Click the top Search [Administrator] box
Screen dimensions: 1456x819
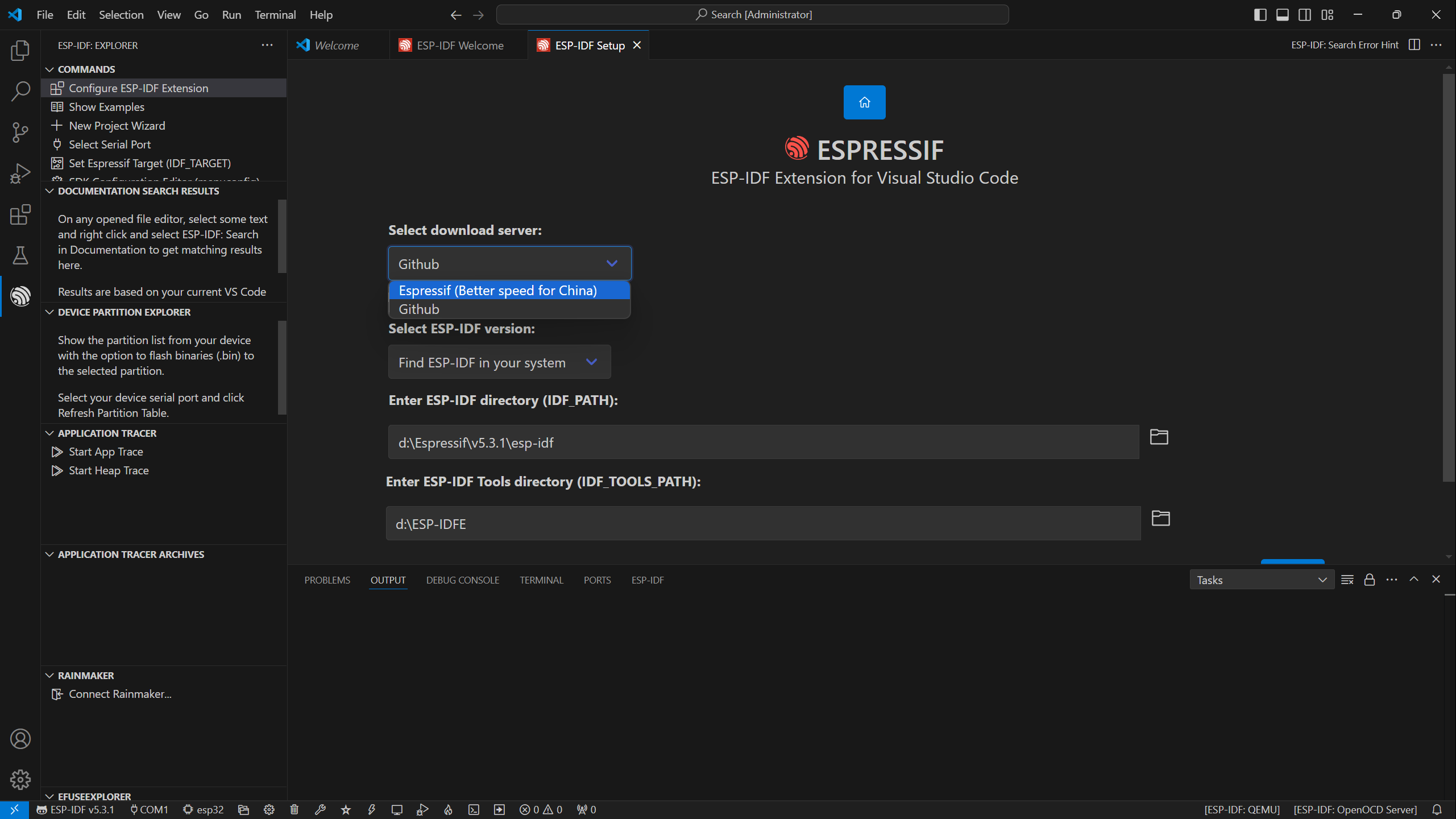point(753,15)
